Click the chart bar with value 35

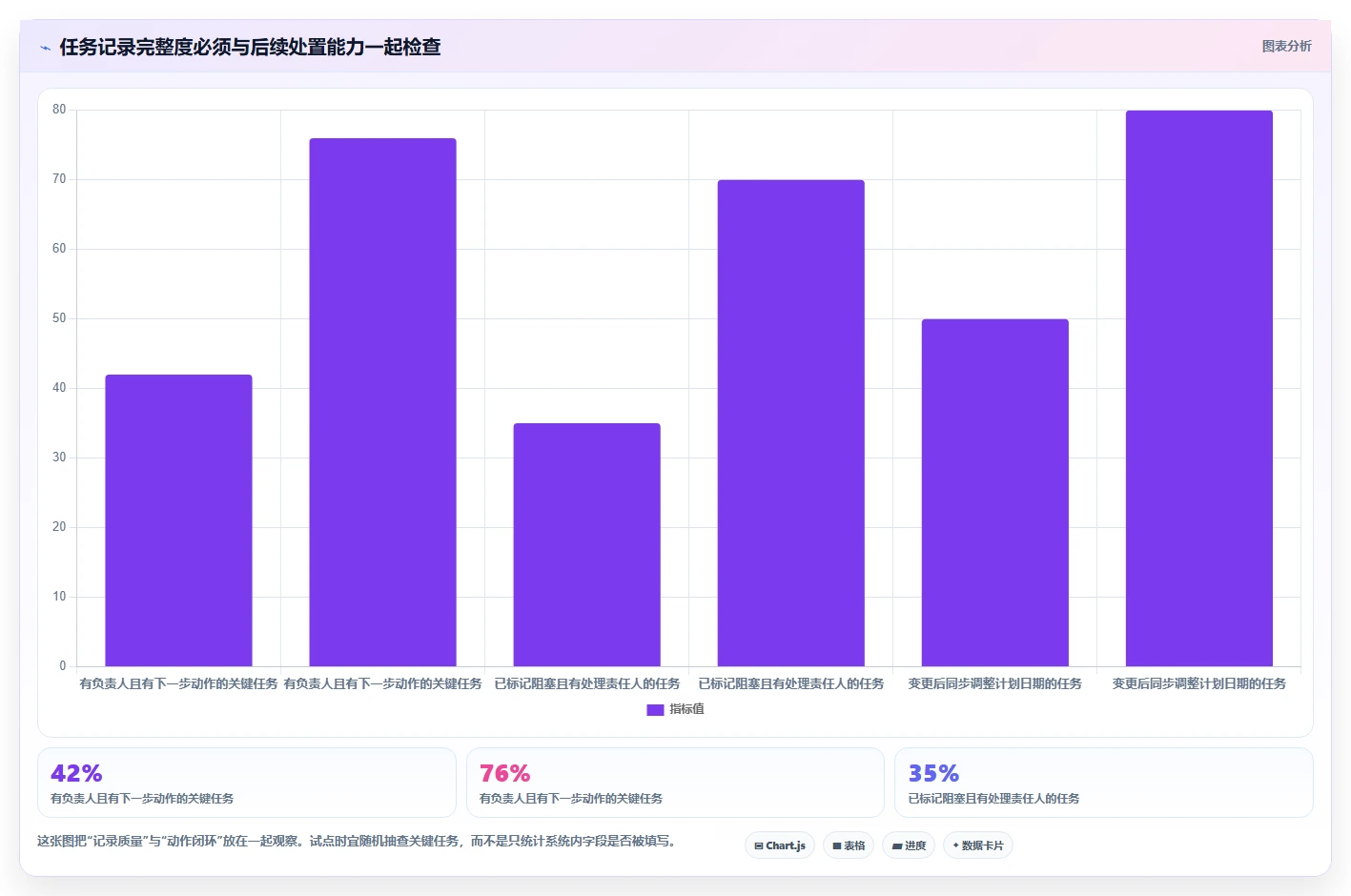(x=586, y=544)
